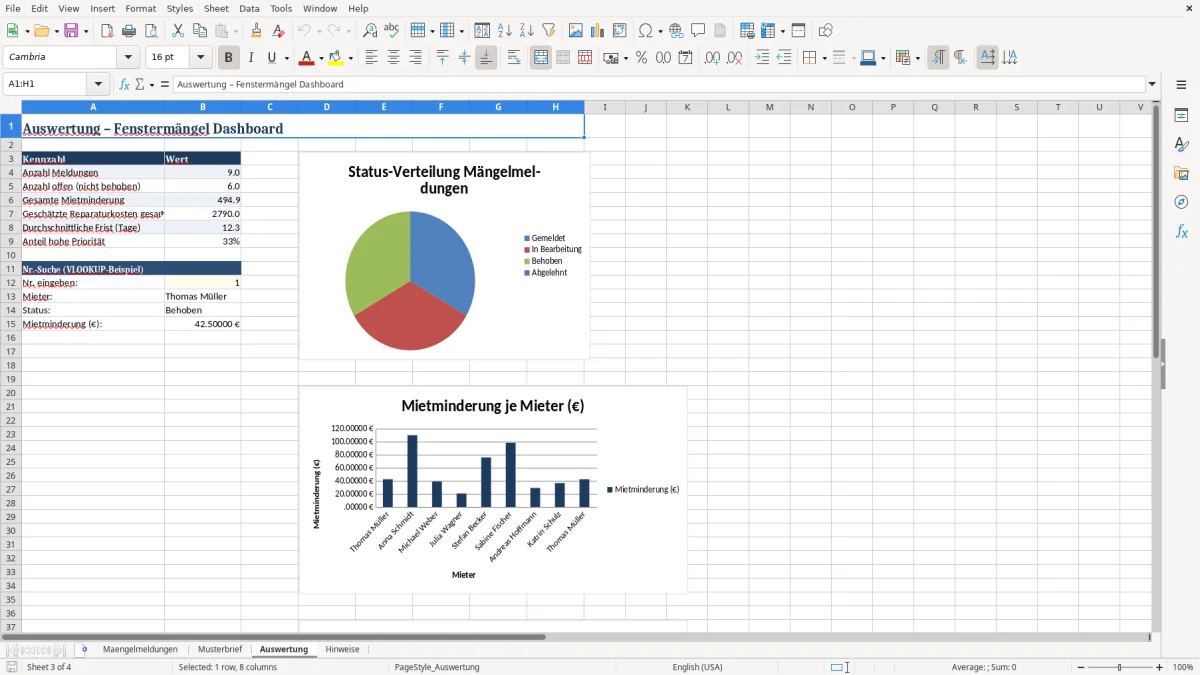Click the Spelling check abc icon
Image resolution: width=1200 pixels, height=675 pixels.
click(392, 31)
